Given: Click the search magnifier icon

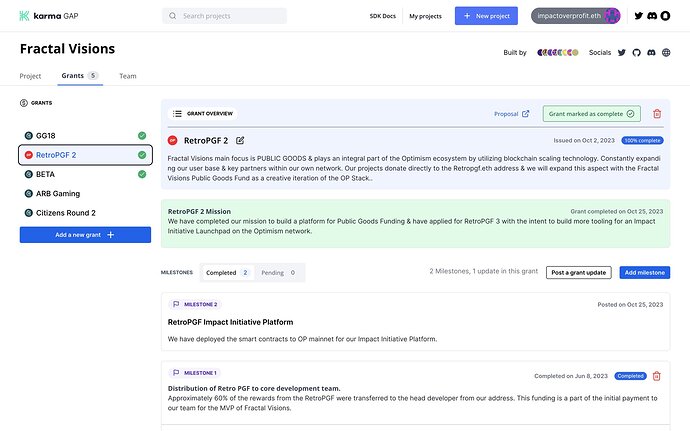Looking at the screenshot, I should pos(172,16).
